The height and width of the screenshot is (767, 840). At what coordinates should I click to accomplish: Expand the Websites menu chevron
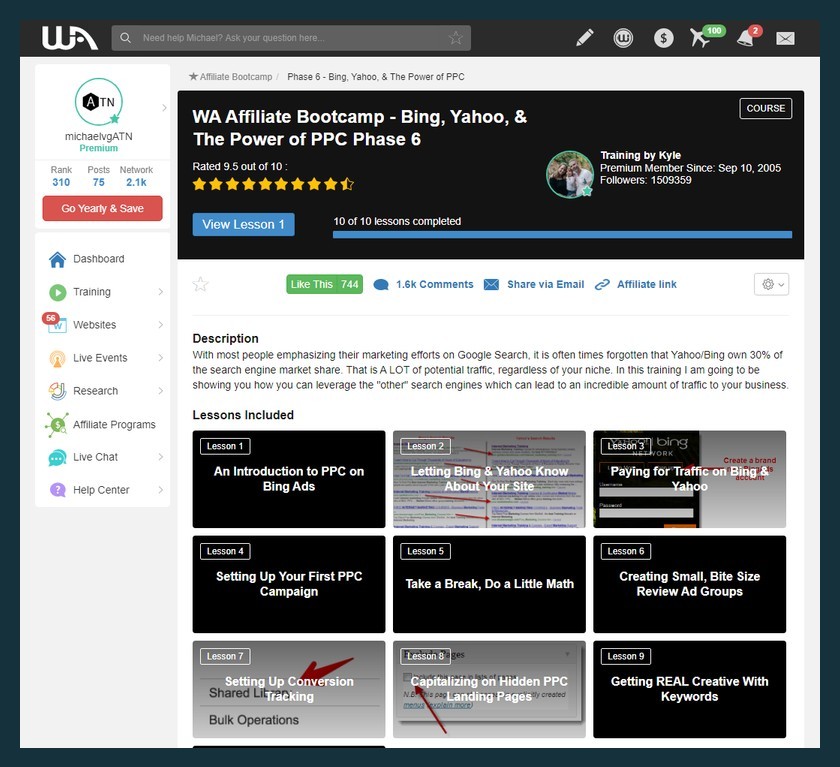point(160,325)
